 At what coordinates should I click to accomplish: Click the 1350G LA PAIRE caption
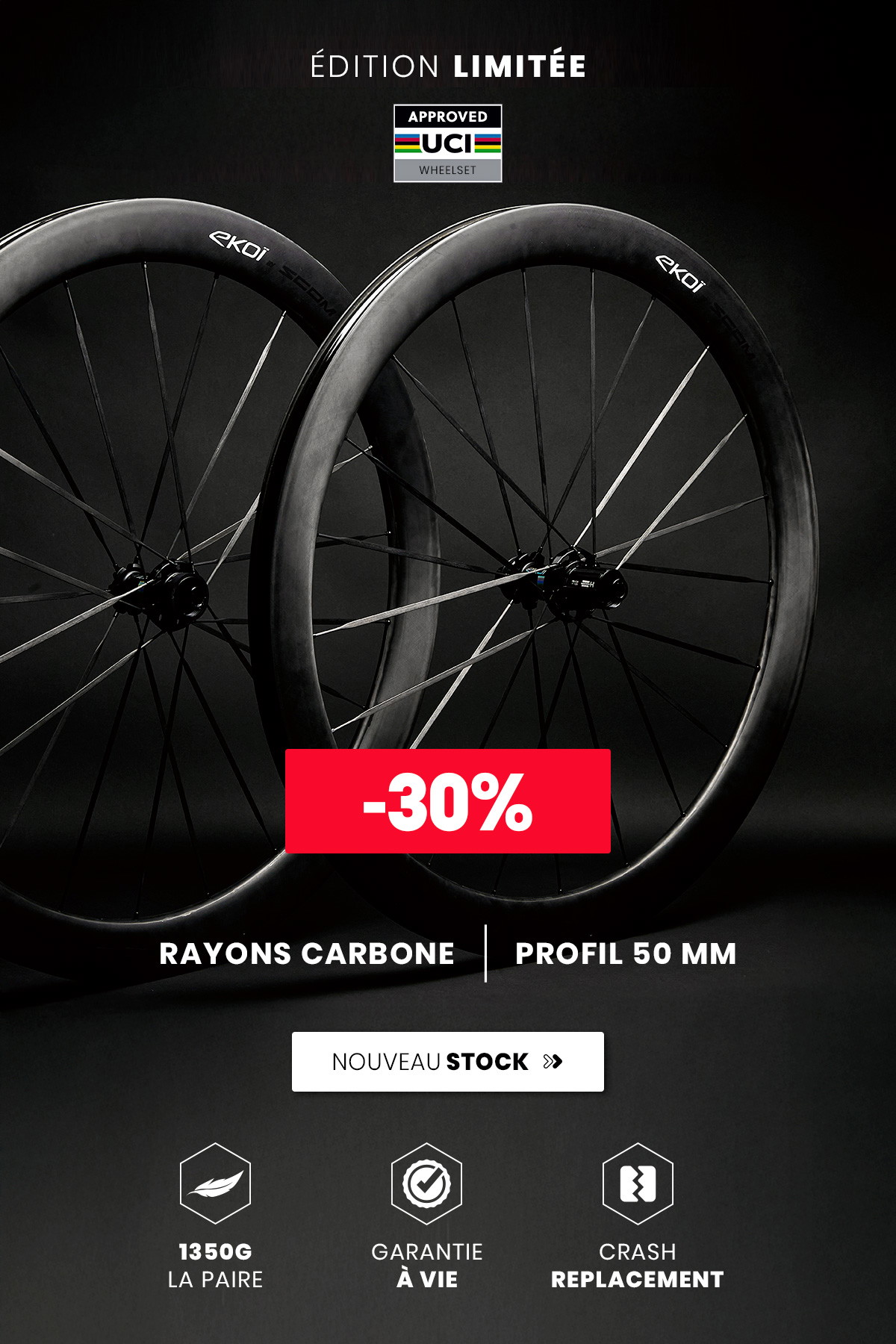[215, 1266]
